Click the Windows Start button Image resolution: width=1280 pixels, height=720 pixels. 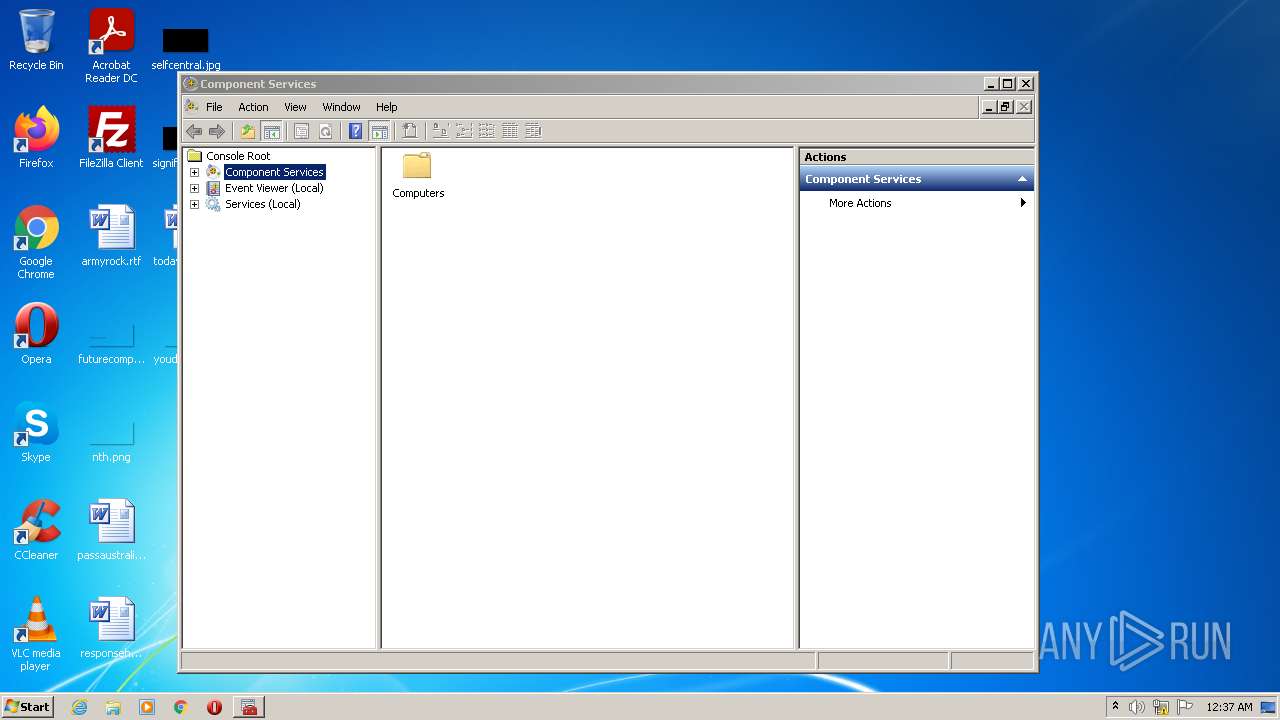27,707
